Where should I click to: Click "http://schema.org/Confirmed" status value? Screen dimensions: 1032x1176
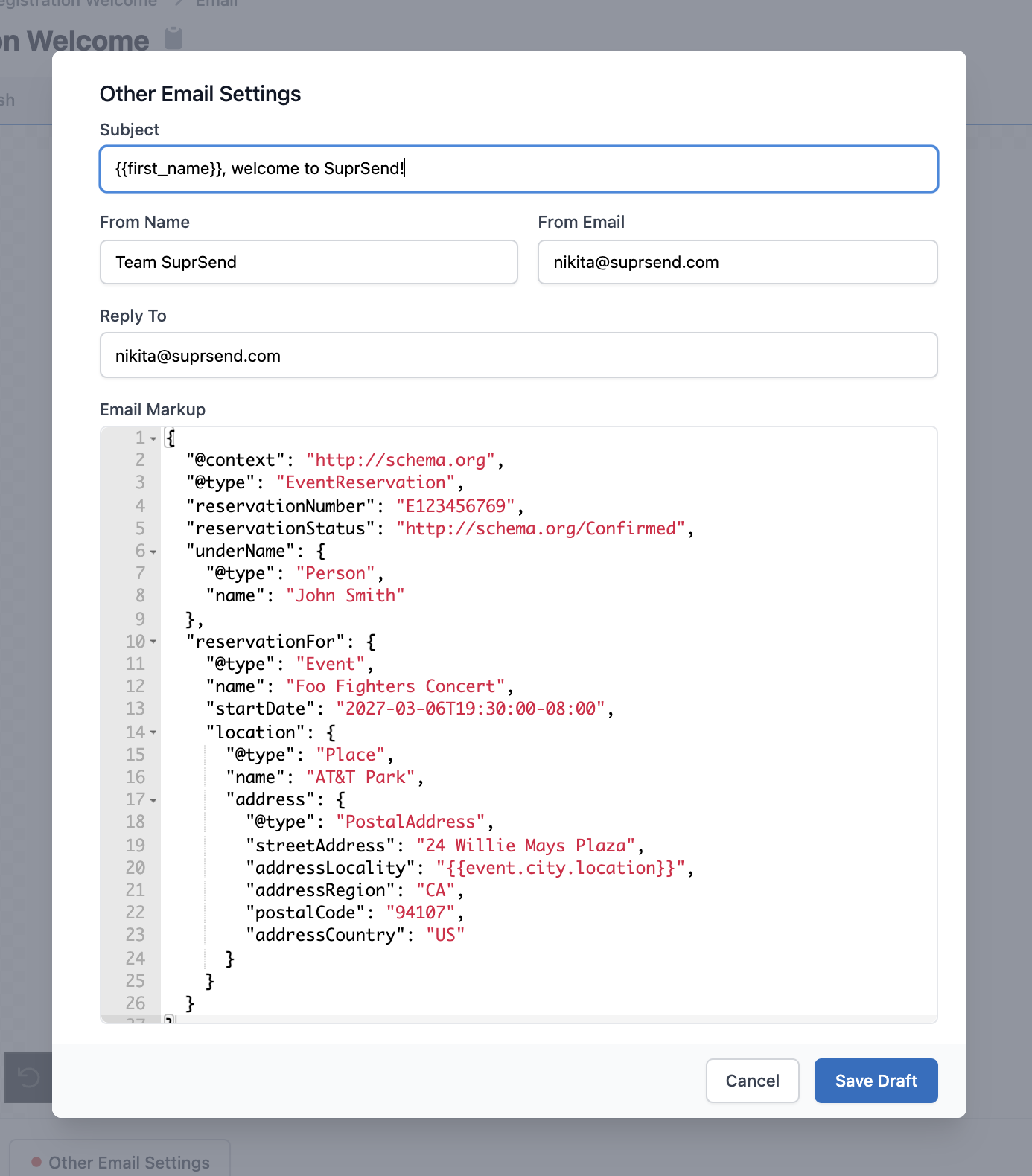[541, 528]
